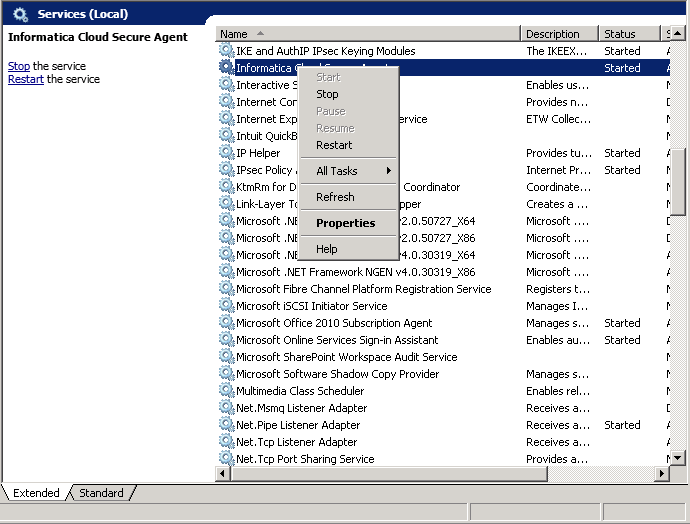Select Microsoft Online Services Sign-in Assistant name
Viewport: 690px width, 524px height.
(337, 340)
